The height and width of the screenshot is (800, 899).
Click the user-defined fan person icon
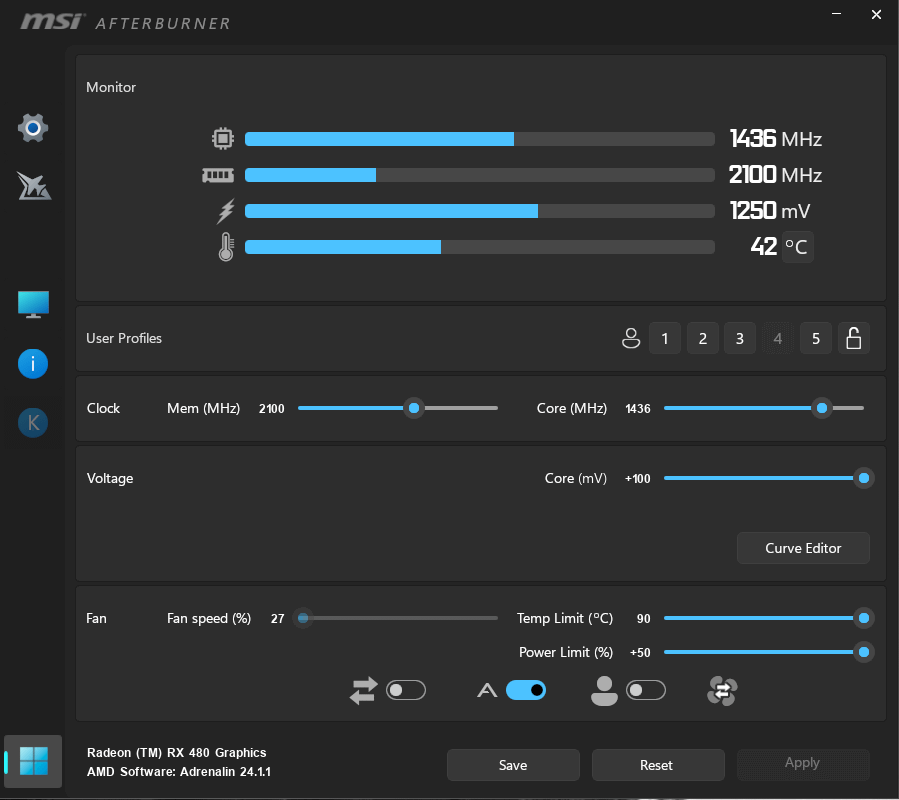(604, 690)
